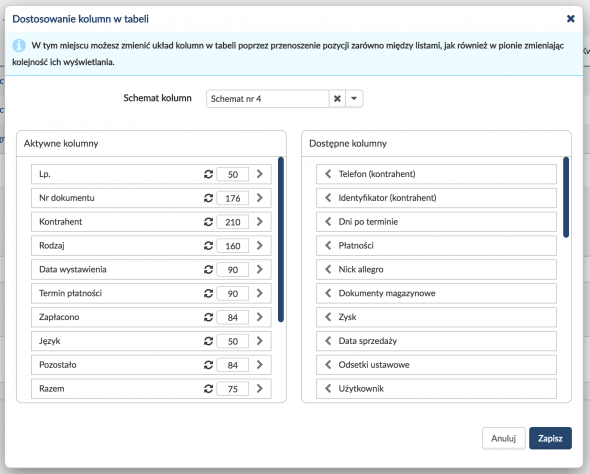Move Razem to available columns

(260, 389)
